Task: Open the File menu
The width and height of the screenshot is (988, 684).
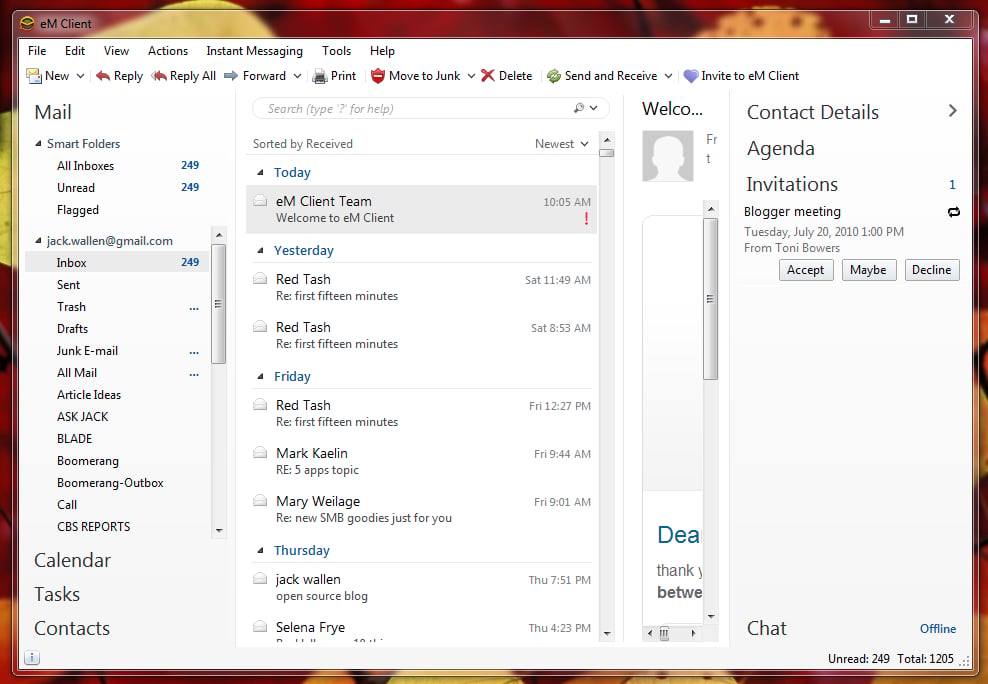Action: click(37, 50)
